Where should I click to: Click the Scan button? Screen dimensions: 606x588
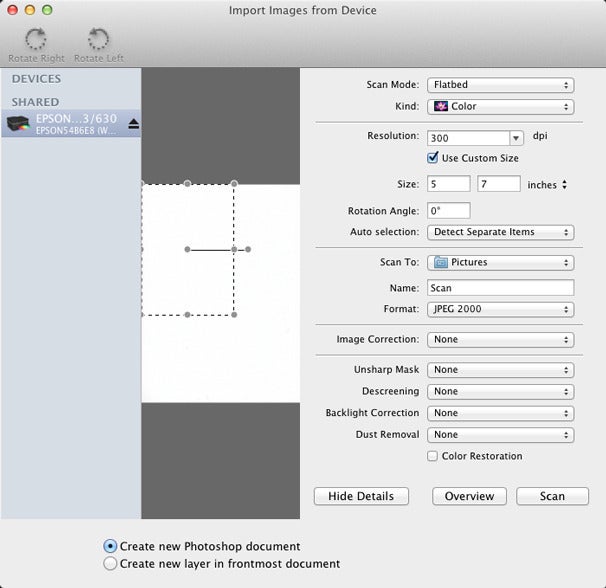coord(552,496)
